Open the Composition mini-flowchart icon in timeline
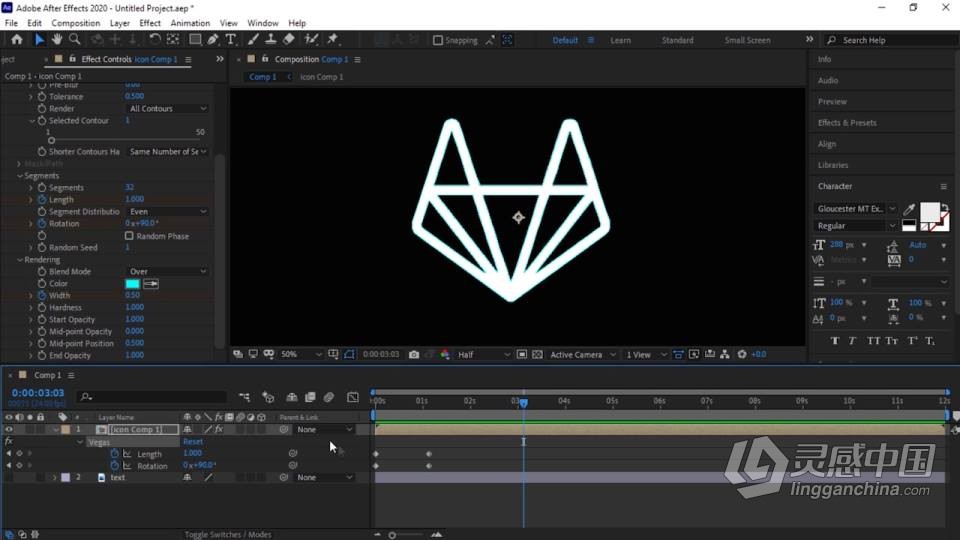The height and width of the screenshot is (540, 960). click(244, 397)
